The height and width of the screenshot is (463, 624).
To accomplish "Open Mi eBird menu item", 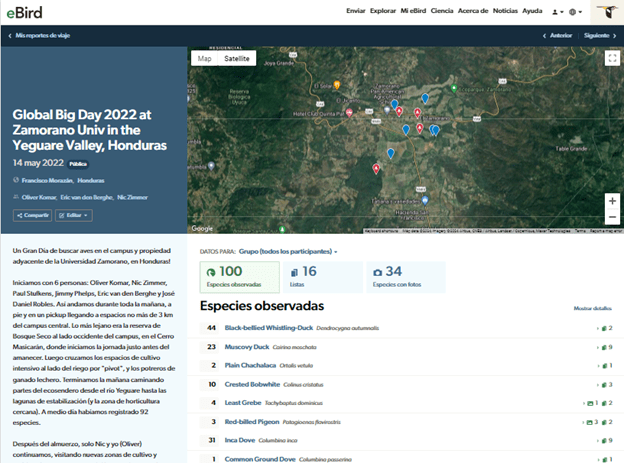I will pos(413,11).
